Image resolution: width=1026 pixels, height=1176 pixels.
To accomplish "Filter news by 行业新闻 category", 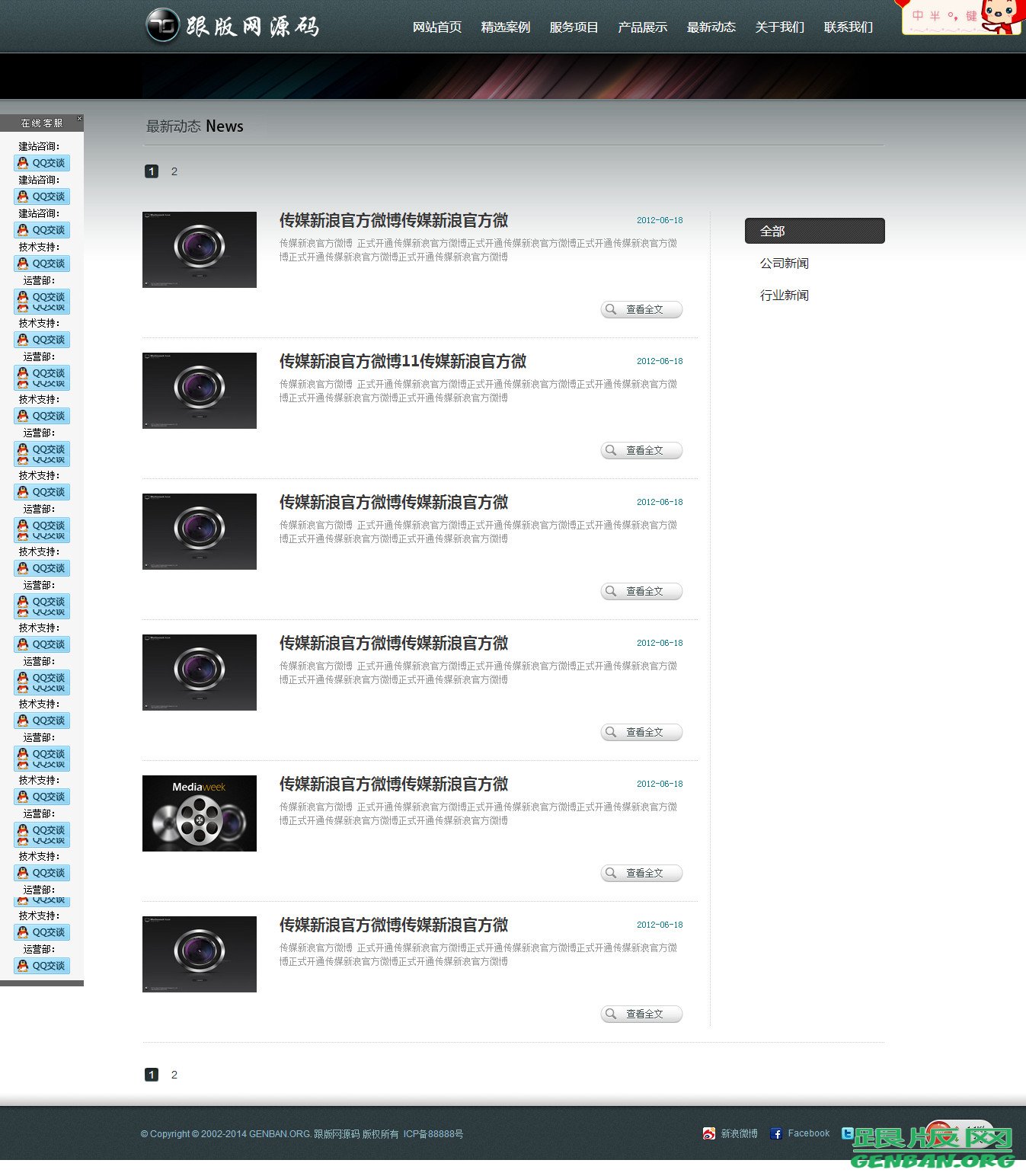I will 785,296.
